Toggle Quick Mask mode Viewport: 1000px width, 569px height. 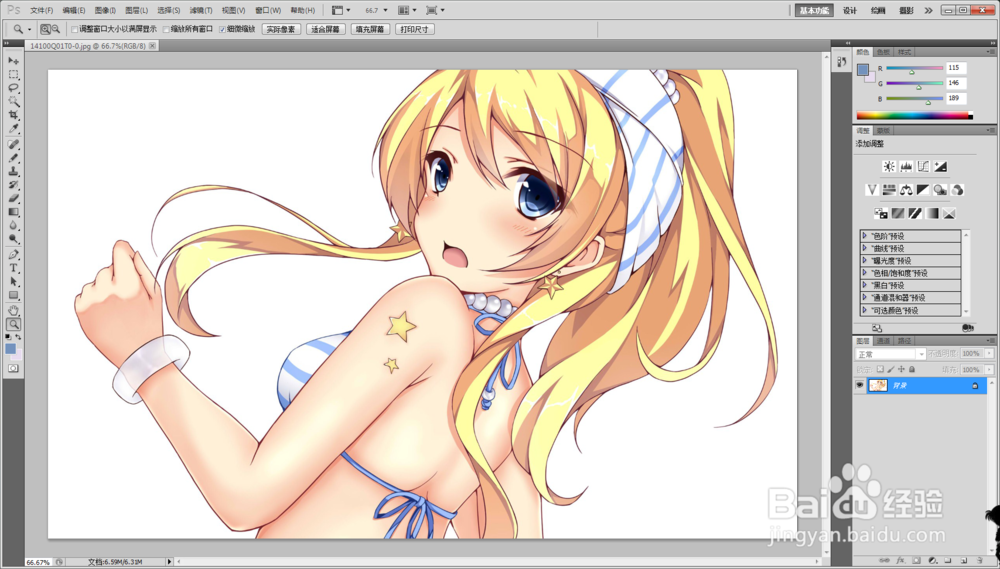13,369
